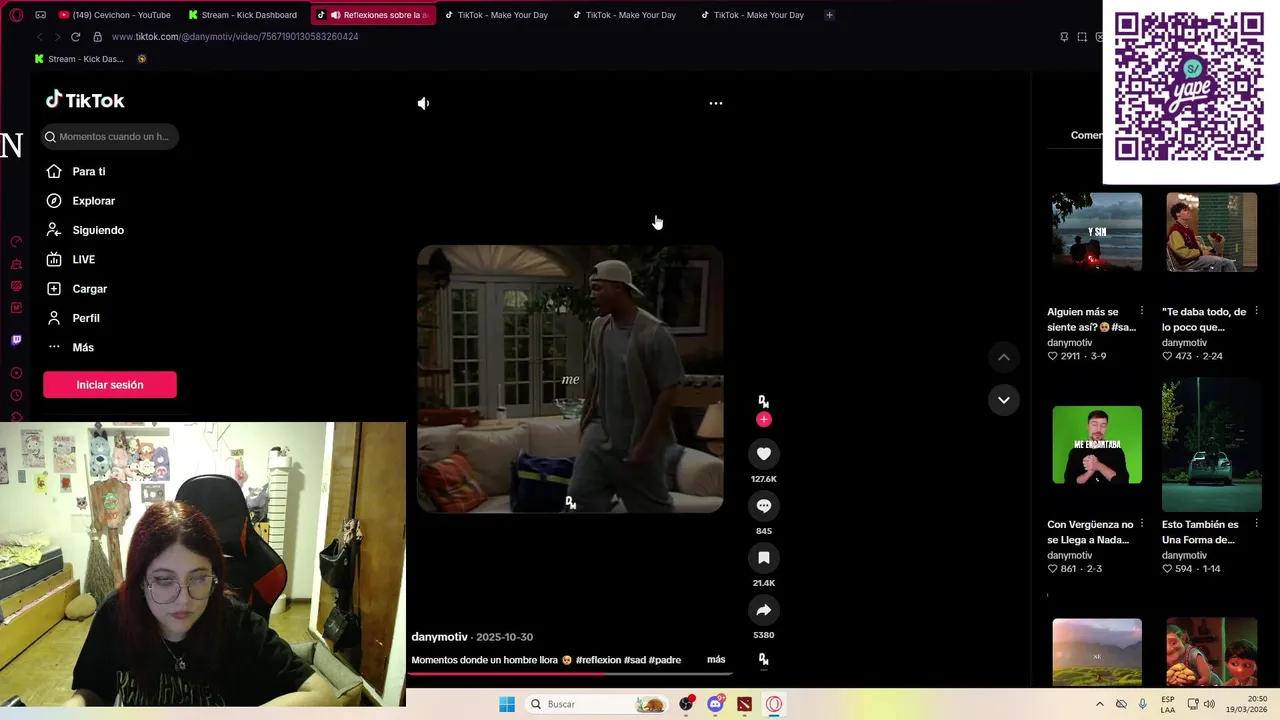1280x720 pixels.
Task: Open the 'Te daba todo, de lo poco que' thumbnail
Action: coord(1211,232)
